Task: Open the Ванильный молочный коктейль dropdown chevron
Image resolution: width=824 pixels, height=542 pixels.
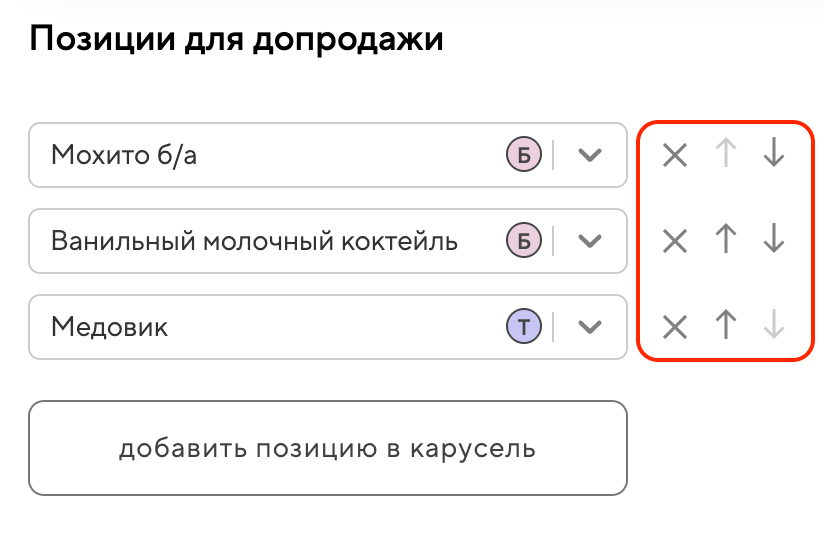Action: tap(591, 241)
